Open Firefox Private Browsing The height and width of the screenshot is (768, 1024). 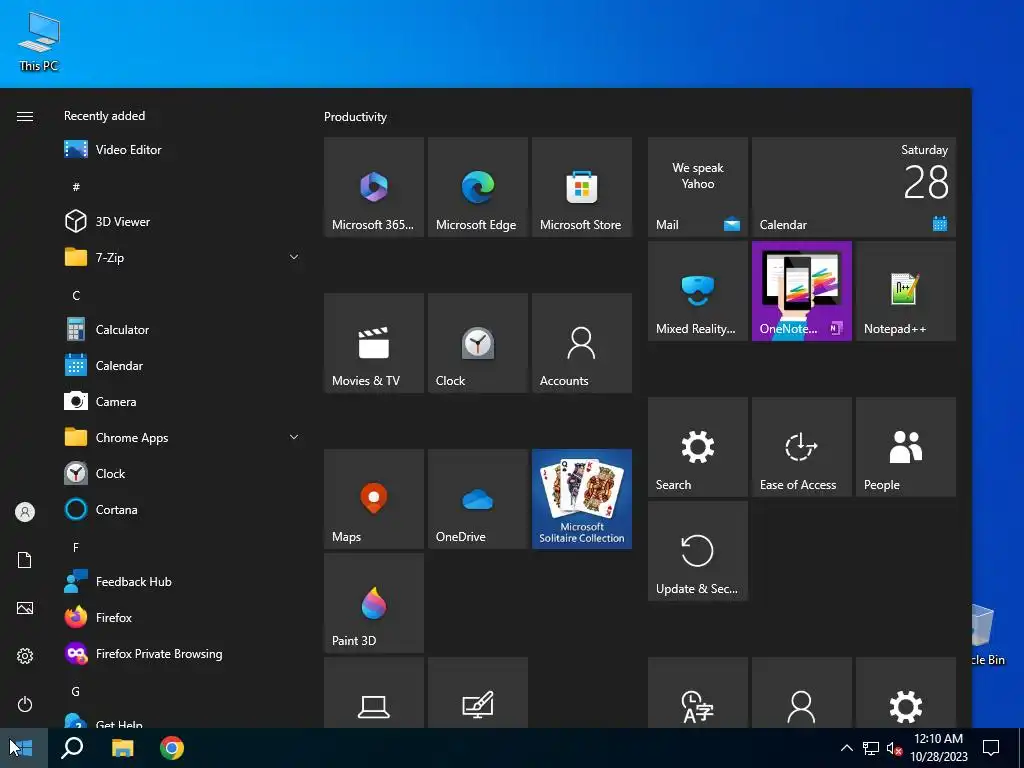coord(182,653)
